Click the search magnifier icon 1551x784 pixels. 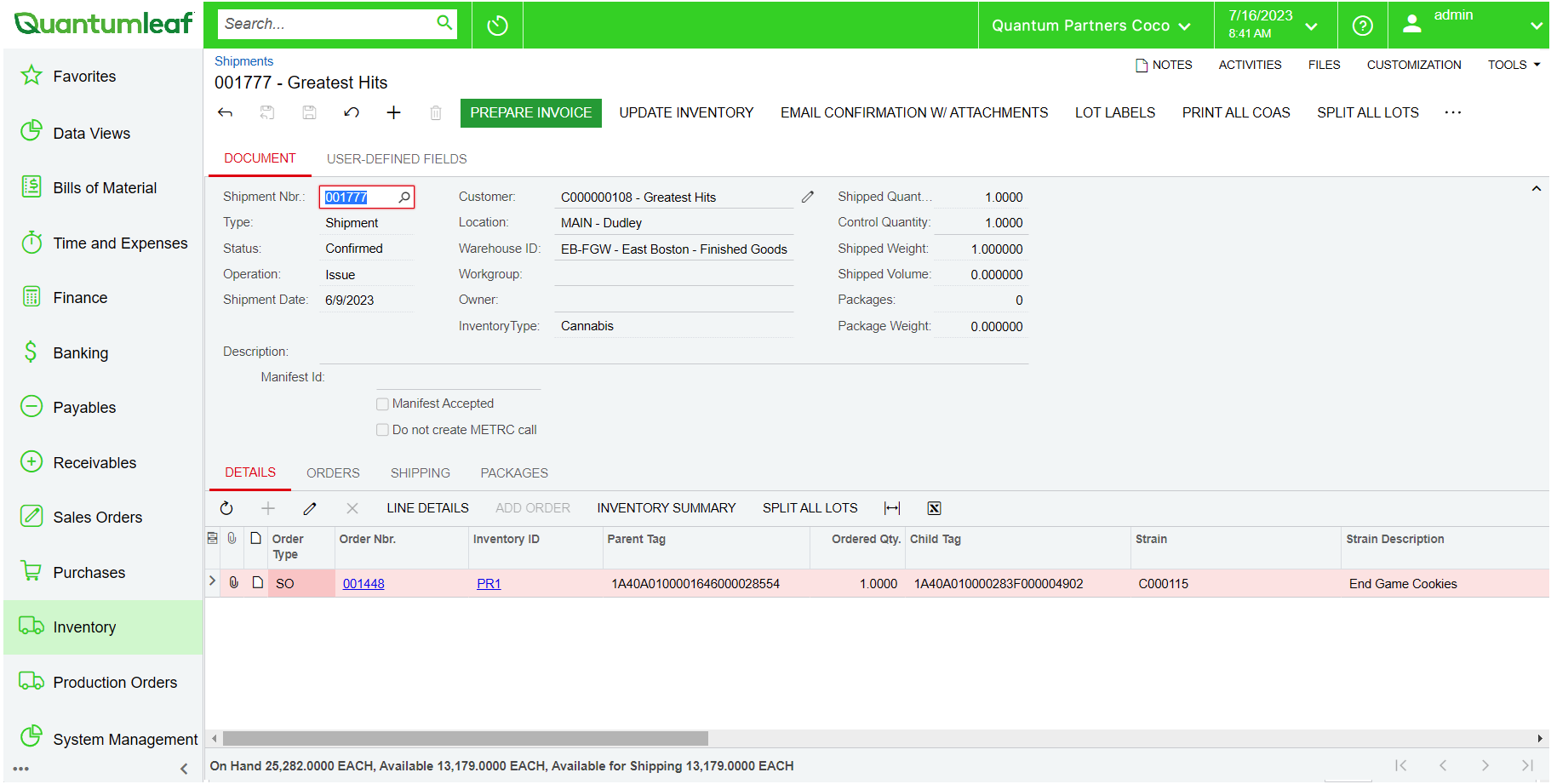coord(444,23)
